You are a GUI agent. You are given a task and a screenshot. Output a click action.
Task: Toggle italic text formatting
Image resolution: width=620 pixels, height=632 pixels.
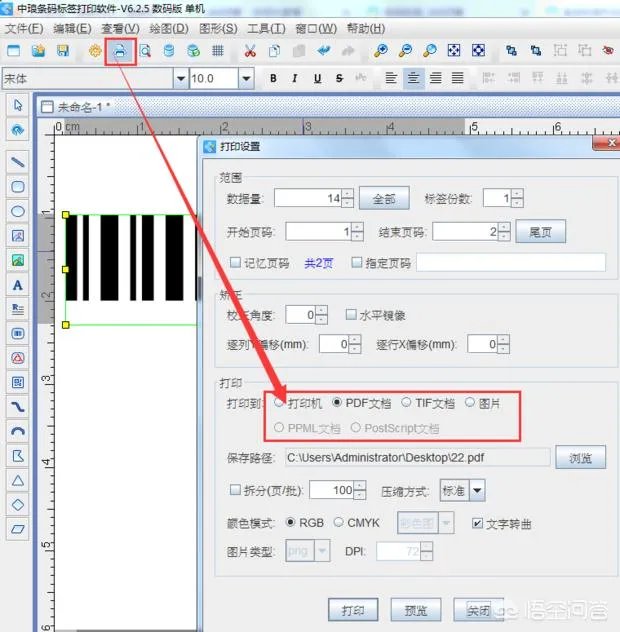coord(295,78)
